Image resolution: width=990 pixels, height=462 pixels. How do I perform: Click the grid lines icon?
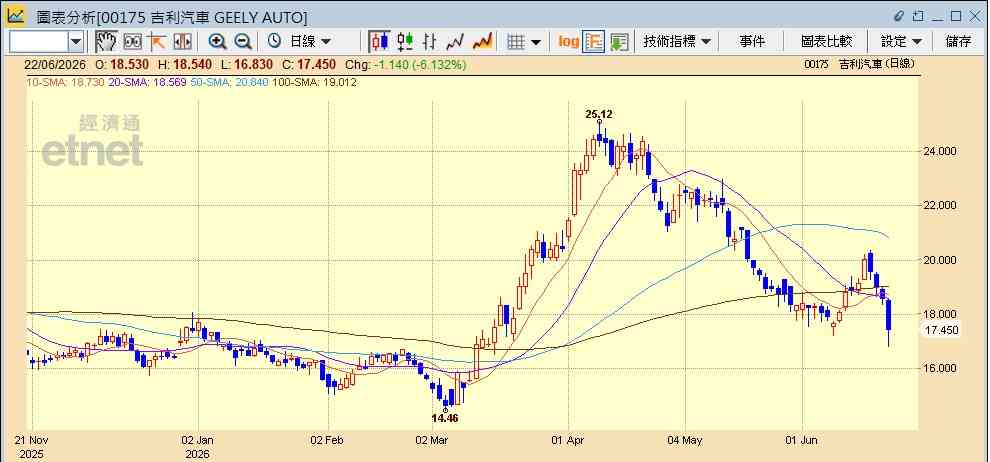pyautogui.click(x=516, y=42)
